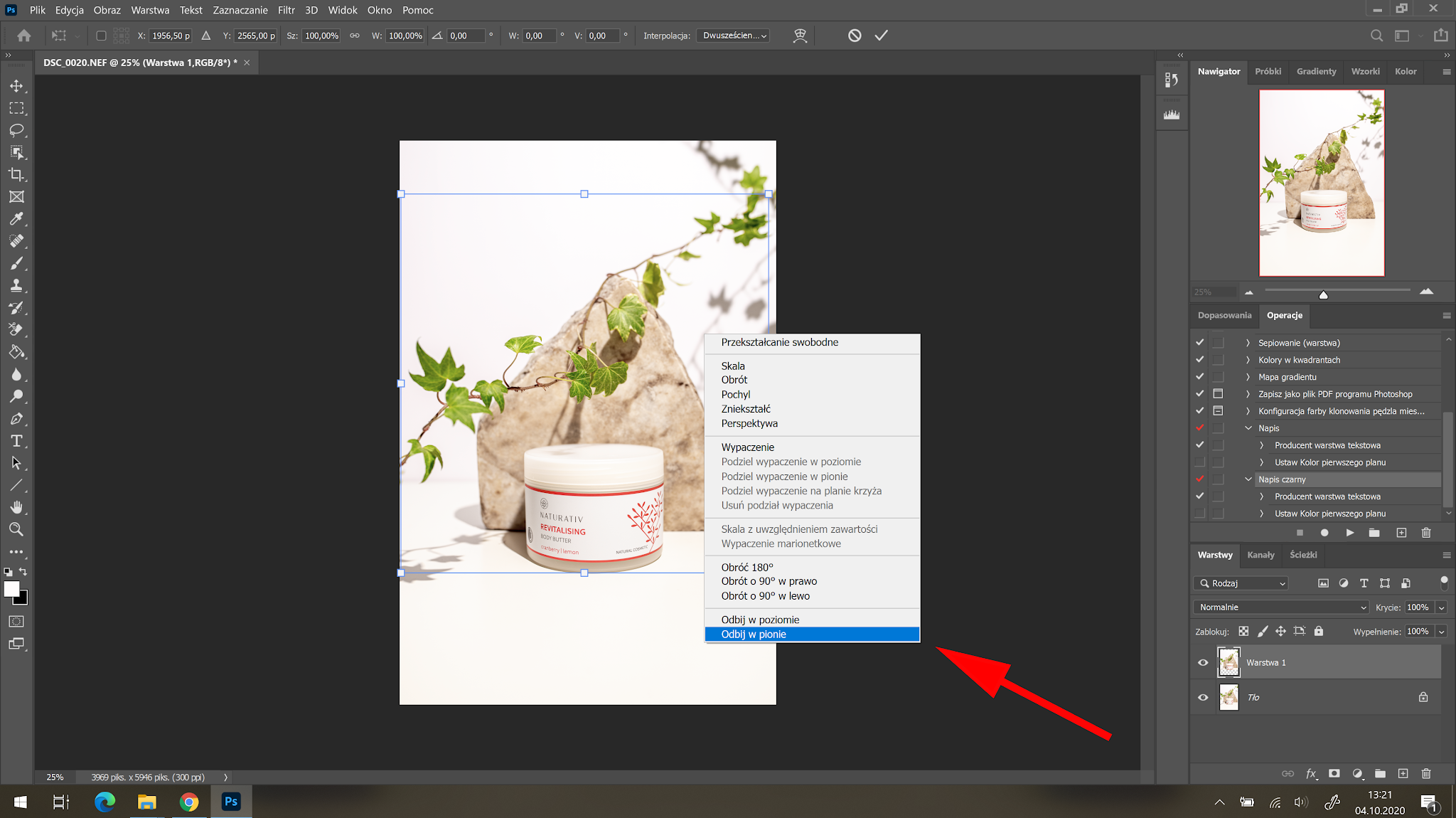Select the Zoom tool in toolbar
1456x818 pixels.
(x=16, y=529)
